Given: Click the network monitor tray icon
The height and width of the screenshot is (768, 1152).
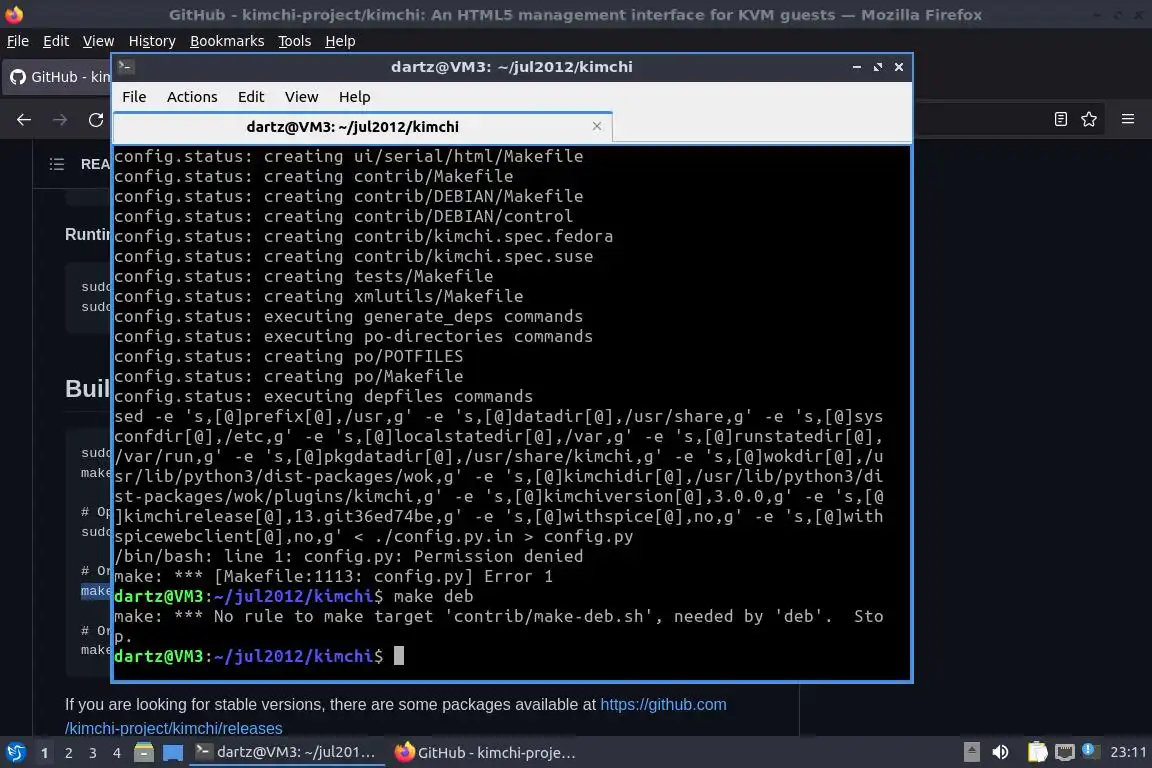Looking at the screenshot, I should [x=1065, y=752].
